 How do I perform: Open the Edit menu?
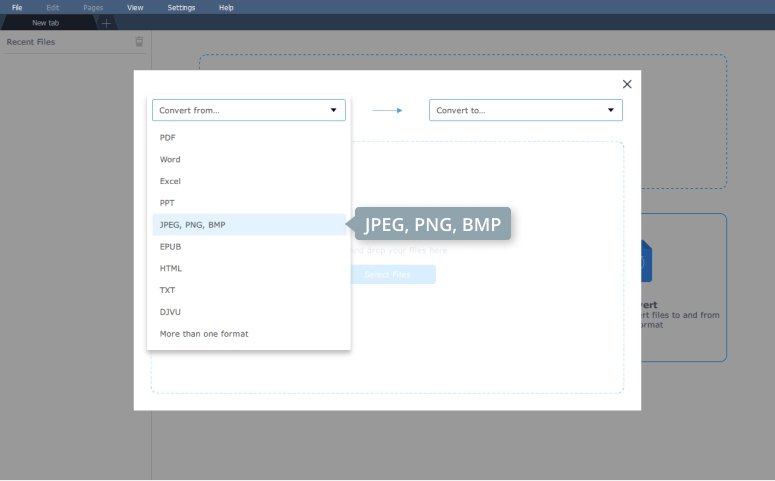[52, 7]
